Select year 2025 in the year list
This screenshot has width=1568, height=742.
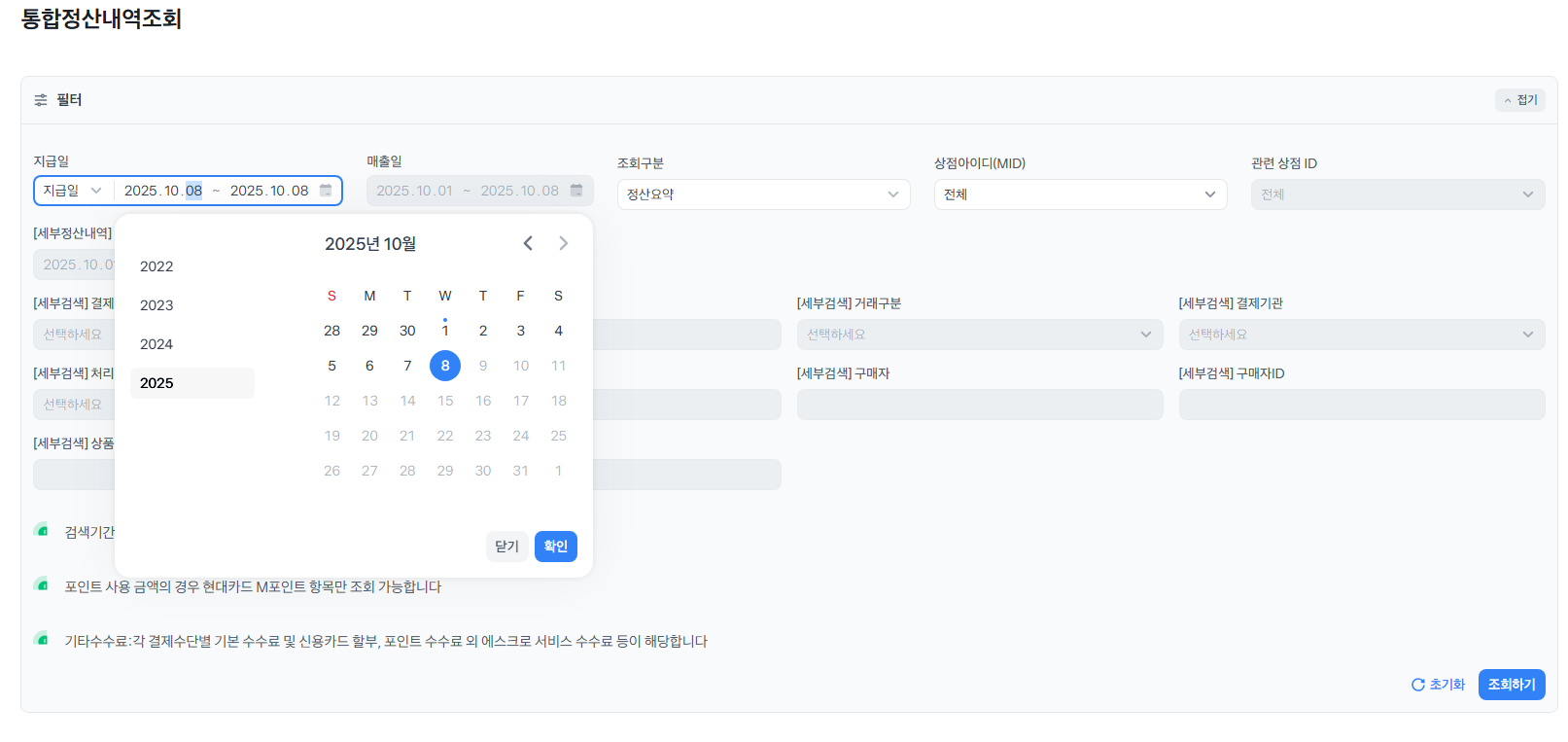pos(192,383)
